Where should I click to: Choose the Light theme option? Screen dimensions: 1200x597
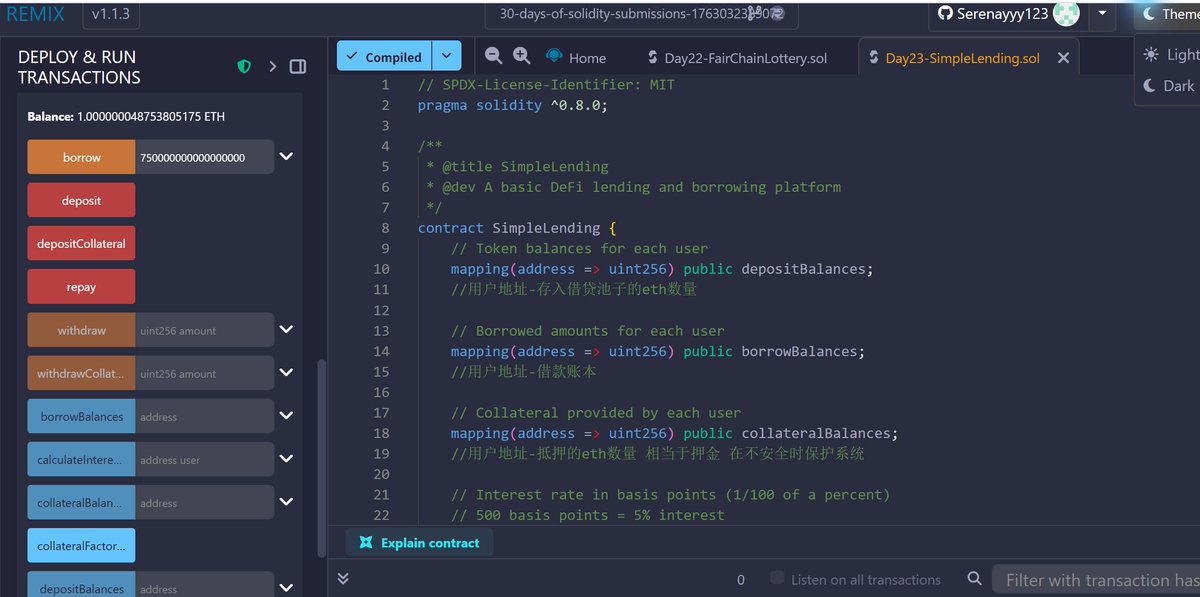point(1170,55)
